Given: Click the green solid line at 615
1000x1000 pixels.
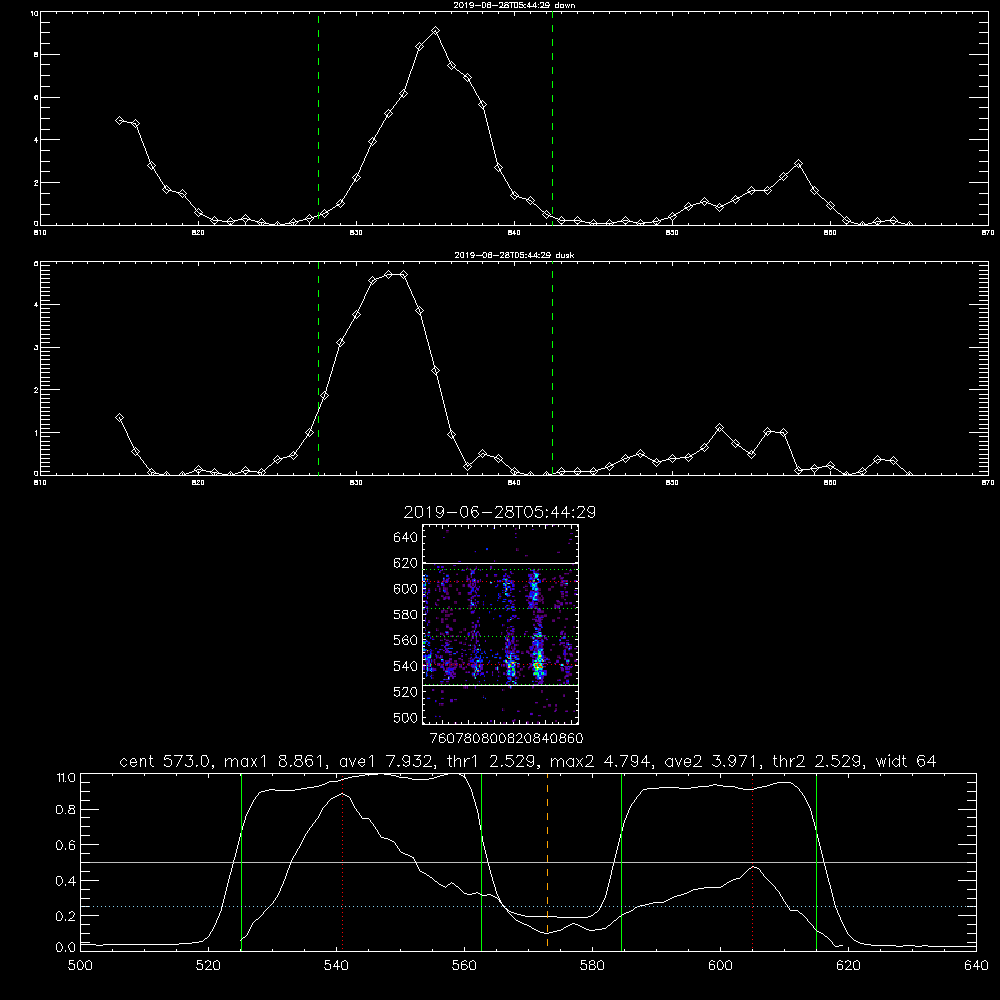Looking at the screenshot, I should tap(816, 862).
